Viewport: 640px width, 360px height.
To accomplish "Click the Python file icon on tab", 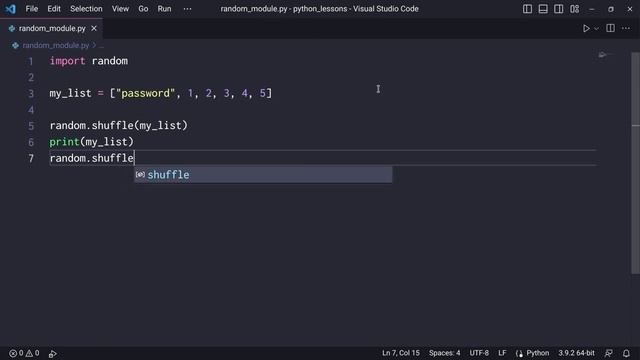I will tap(12, 28).
